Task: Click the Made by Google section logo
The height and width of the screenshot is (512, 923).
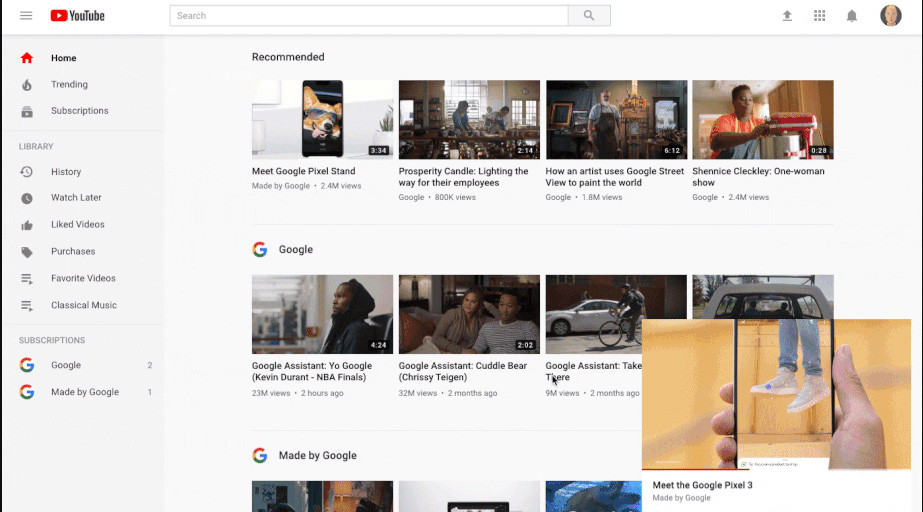Action: pyautogui.click(x=260, y=456)
